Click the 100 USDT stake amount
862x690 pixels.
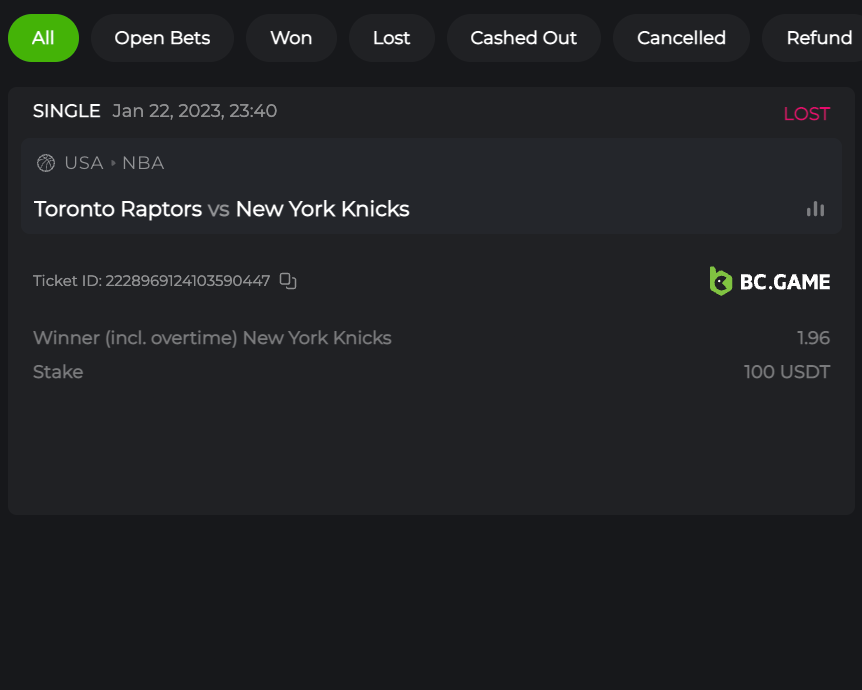(x=786, y=372)
